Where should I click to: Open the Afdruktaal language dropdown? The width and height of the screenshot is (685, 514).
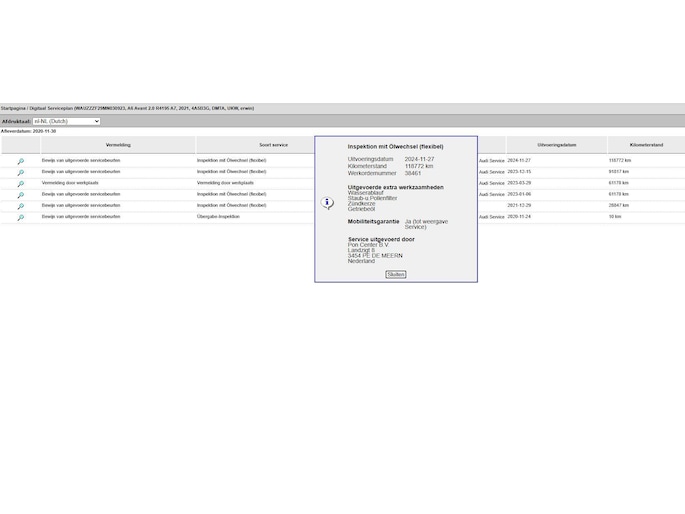66,121
